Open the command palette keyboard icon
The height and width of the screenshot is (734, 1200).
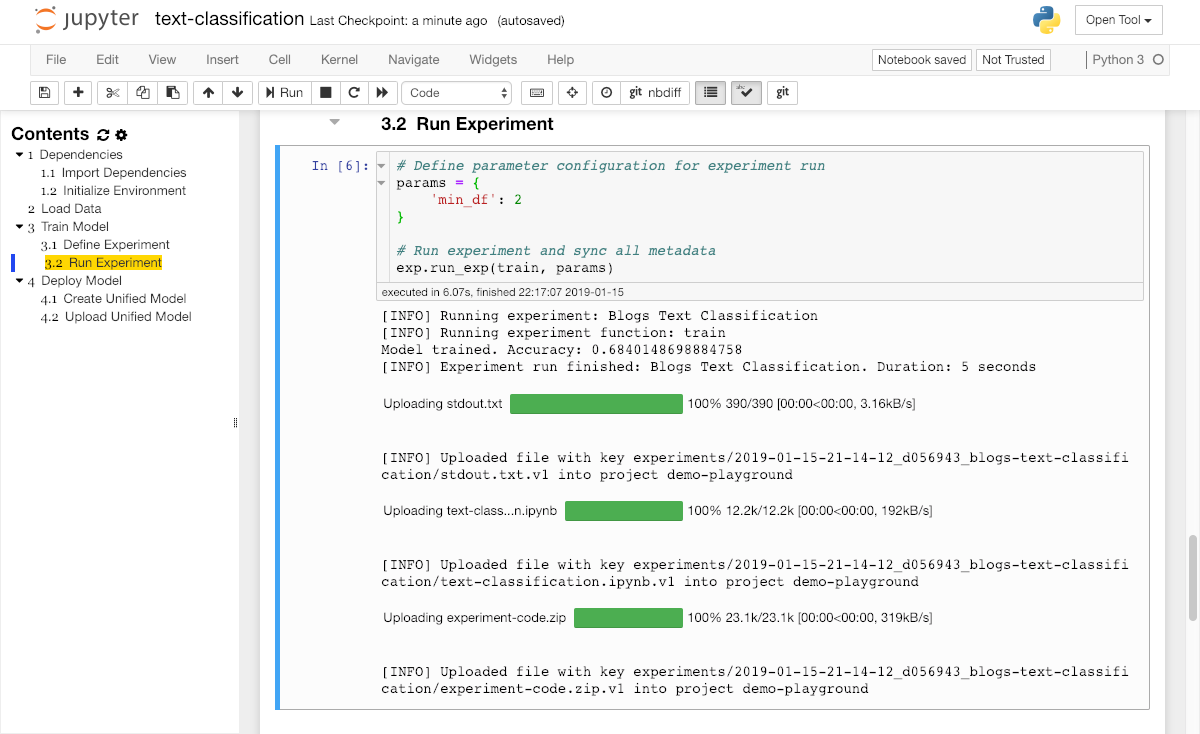537,93
